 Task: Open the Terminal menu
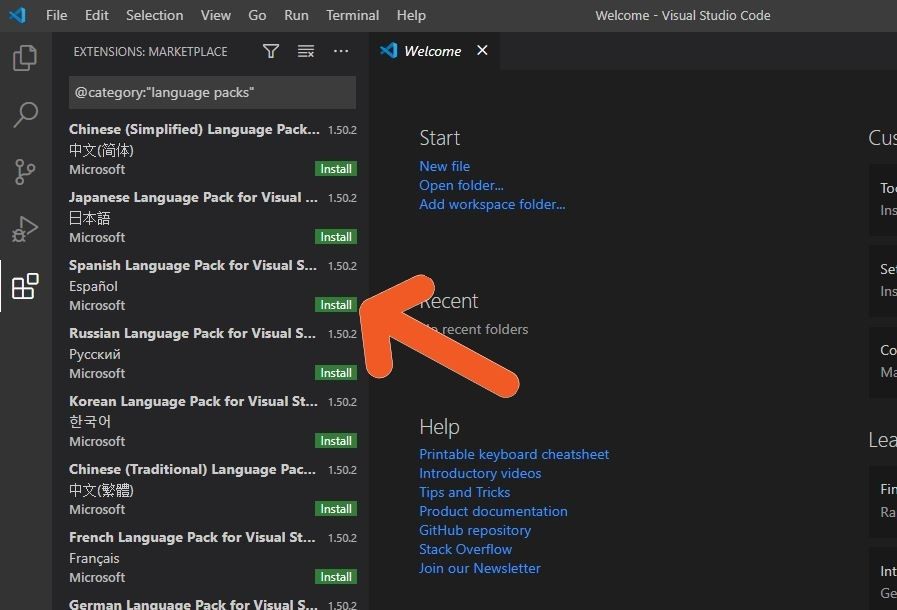click(352, 15)
